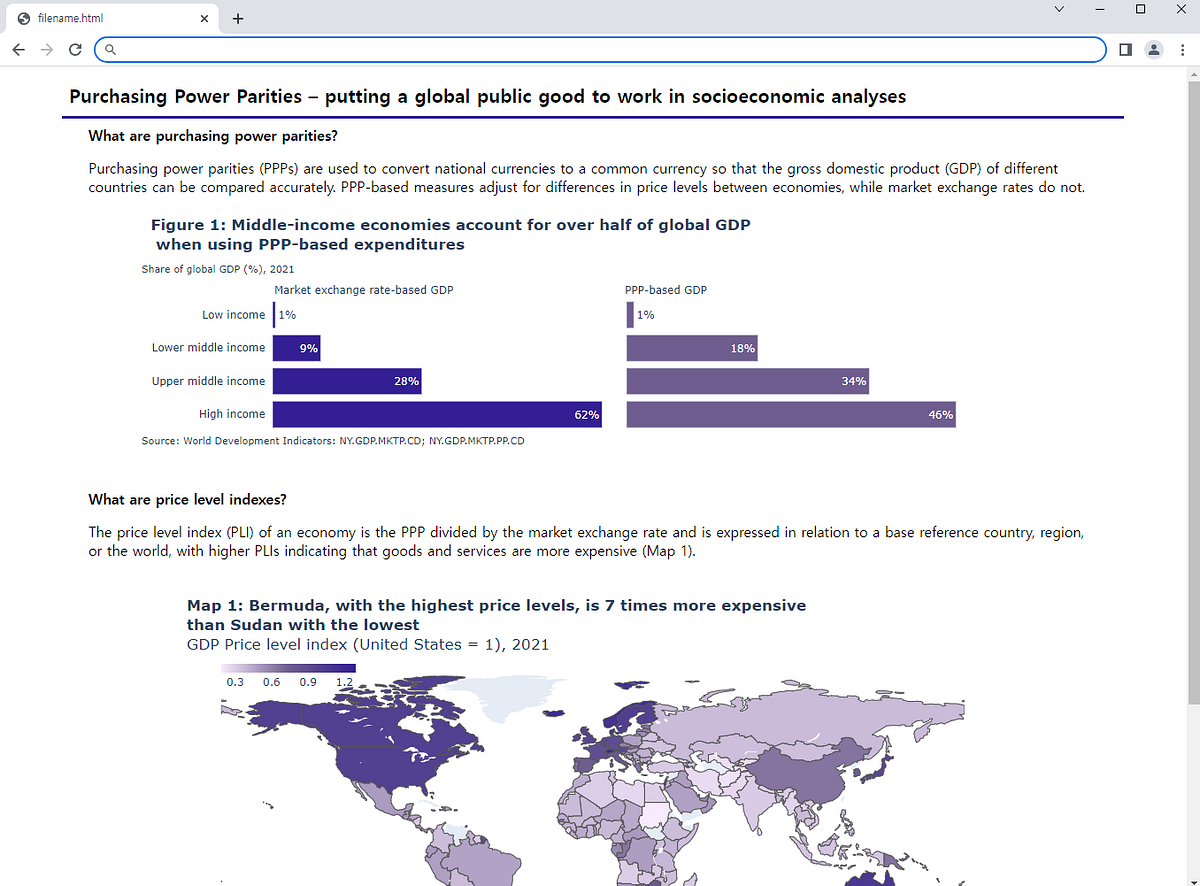Viewport: 1200px width, 886px height.
Task: Close the filename.html tab
Action: (204, 17)
